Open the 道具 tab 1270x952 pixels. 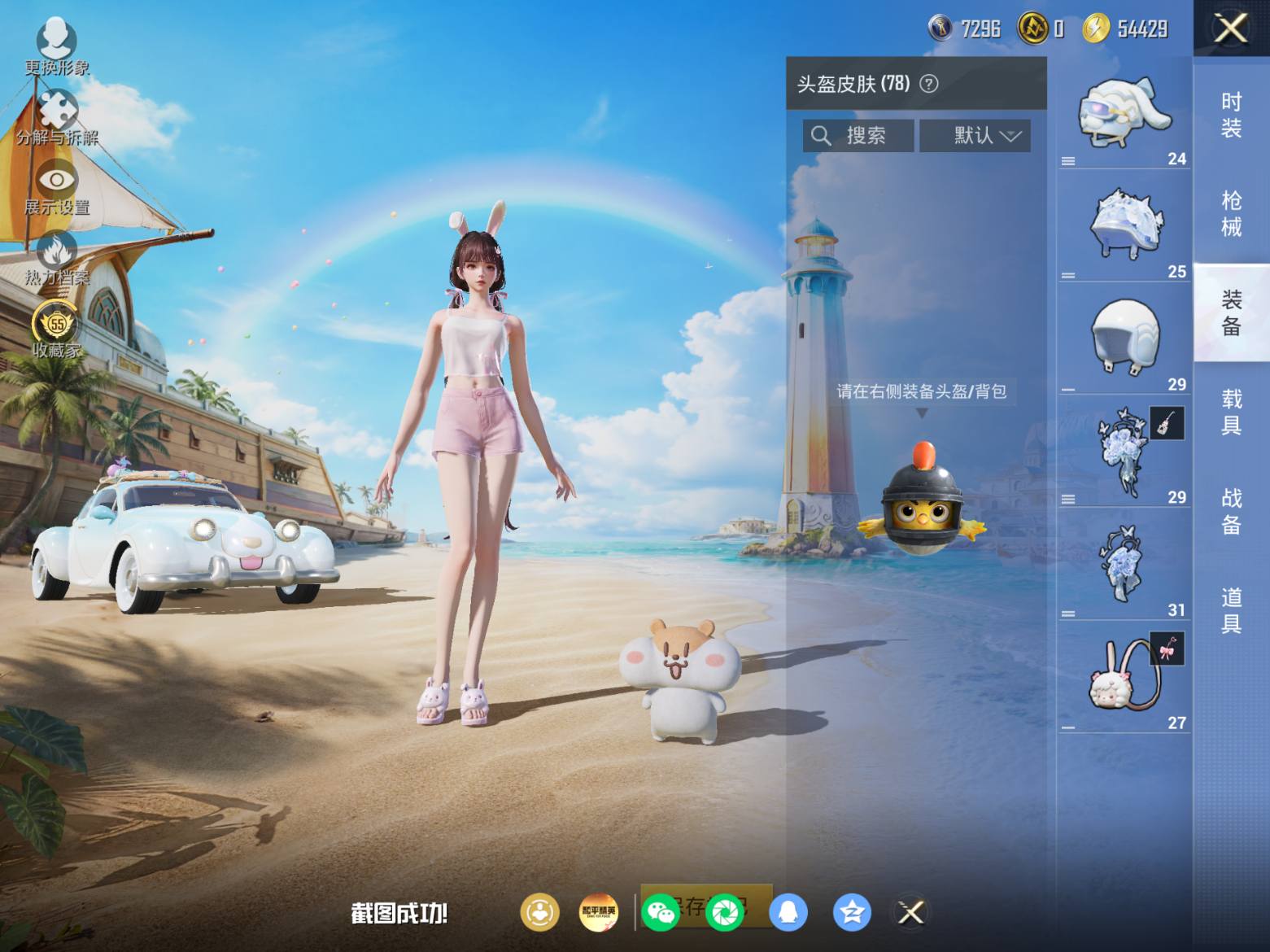pos(1232,610)
